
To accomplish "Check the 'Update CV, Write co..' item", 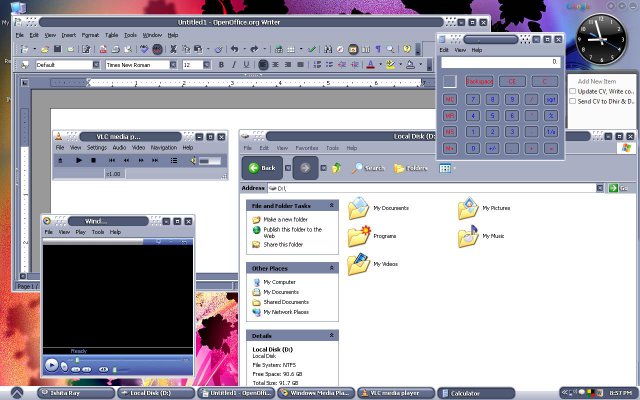I will [x=573, y=91].
